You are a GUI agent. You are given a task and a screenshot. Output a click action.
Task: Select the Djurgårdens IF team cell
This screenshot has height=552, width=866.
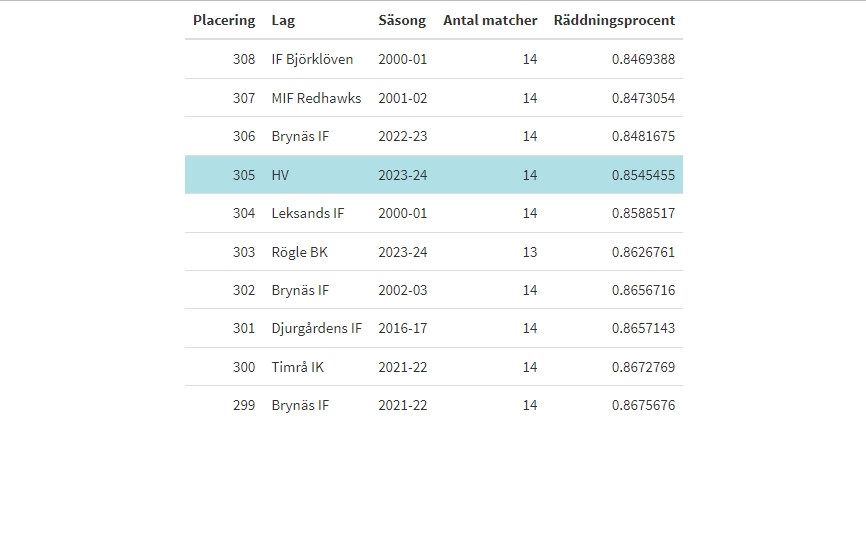point(317,328)
